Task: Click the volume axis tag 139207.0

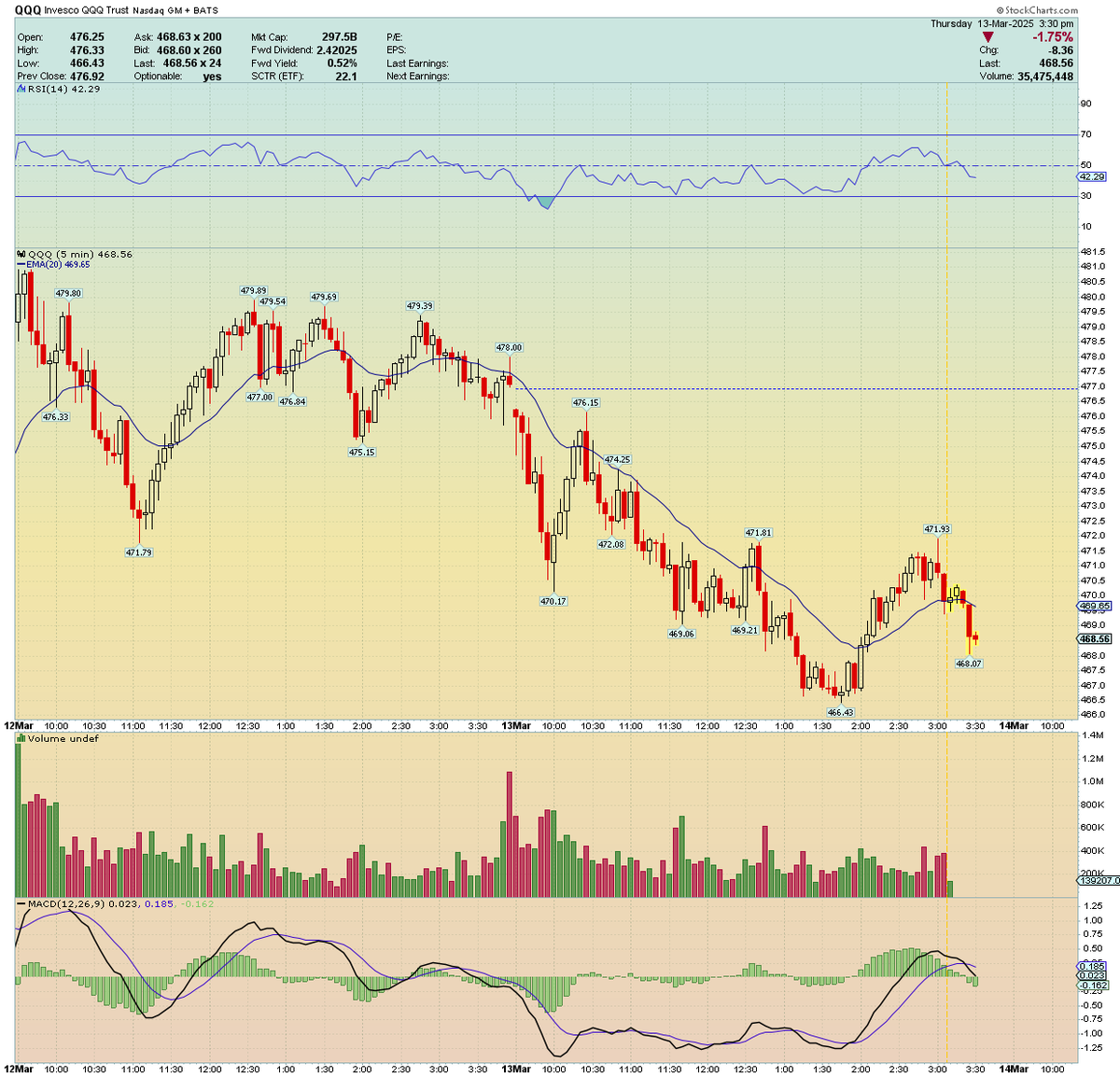Action: tap(1098, 881)
